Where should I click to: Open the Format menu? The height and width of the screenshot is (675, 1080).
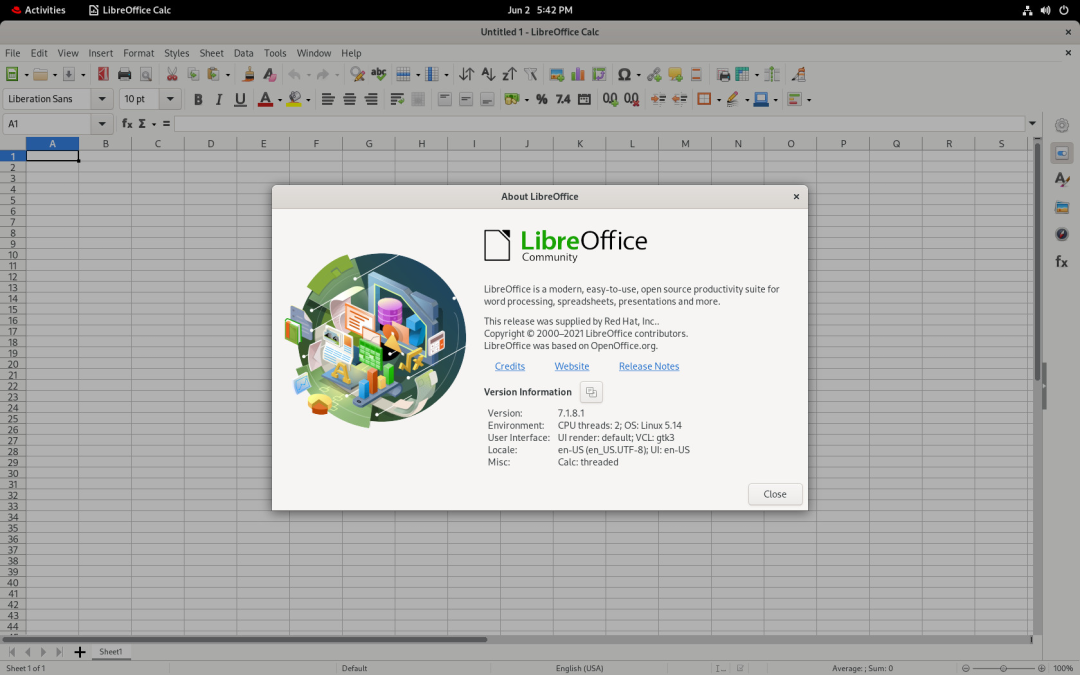(x=138, y=53)
